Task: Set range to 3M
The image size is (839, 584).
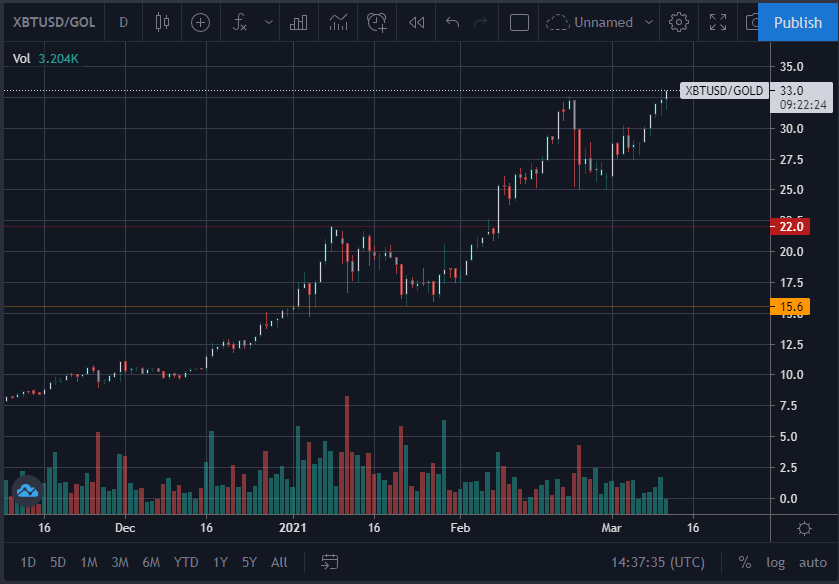Action: pyautogui.click(x=120, y=562)
